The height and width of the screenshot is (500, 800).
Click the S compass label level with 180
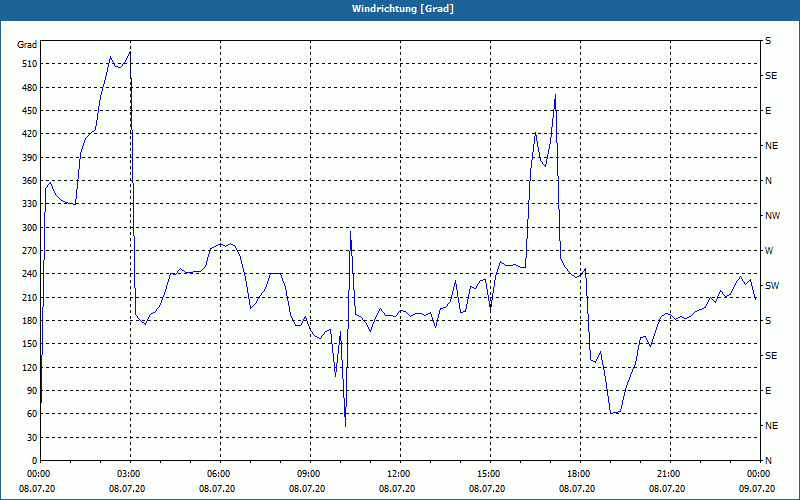coord(768,320)
